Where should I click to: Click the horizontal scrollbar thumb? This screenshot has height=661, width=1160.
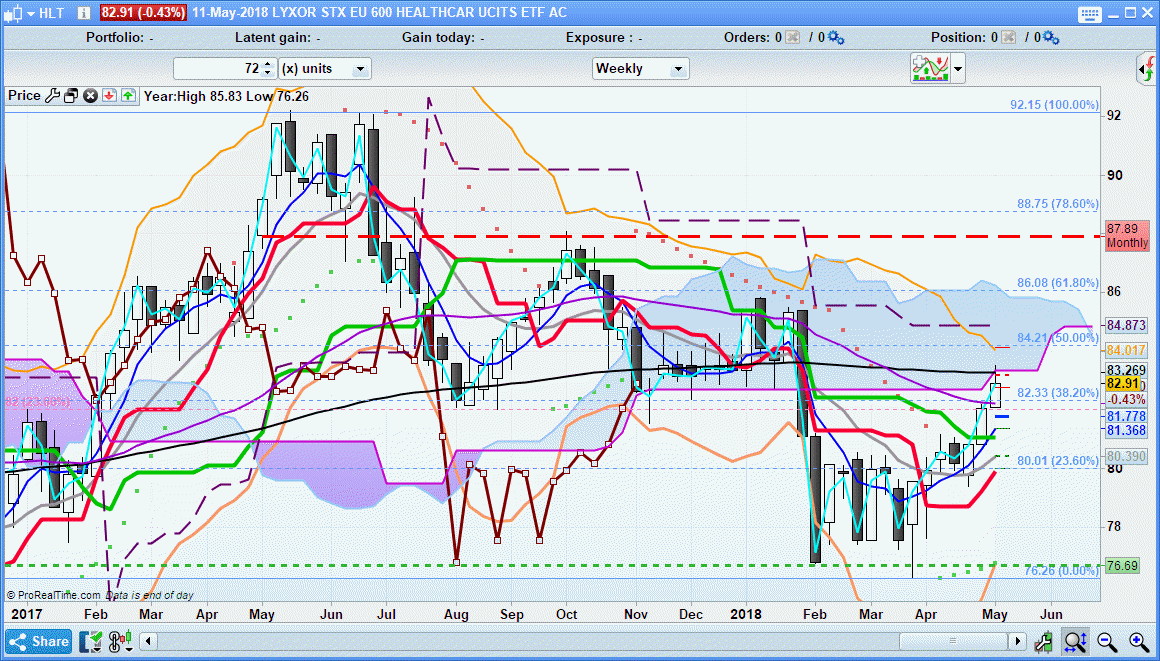click(954, 641)
